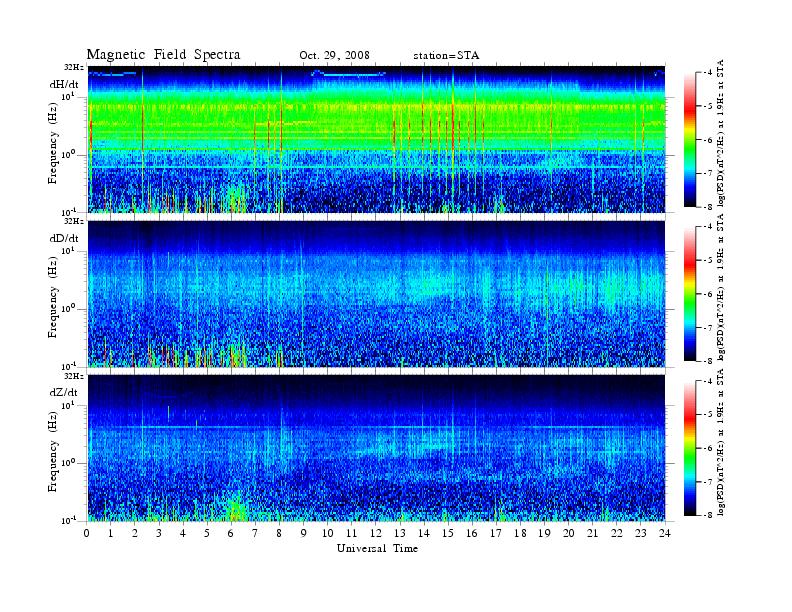Click the log(PSD) scale label beside dD/dt colorbar
Screen dimensions: 792x612
click(721, 287)
